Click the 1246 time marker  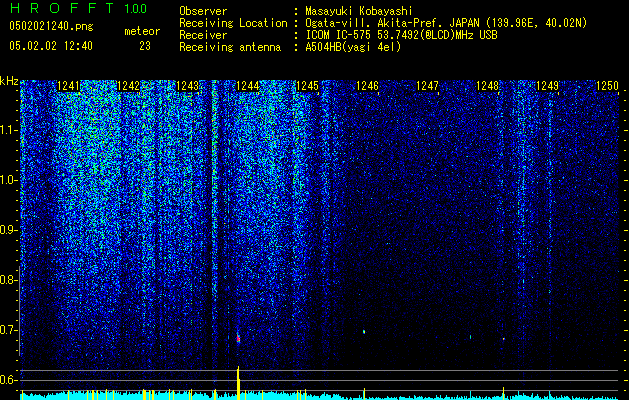coord(367,86)
